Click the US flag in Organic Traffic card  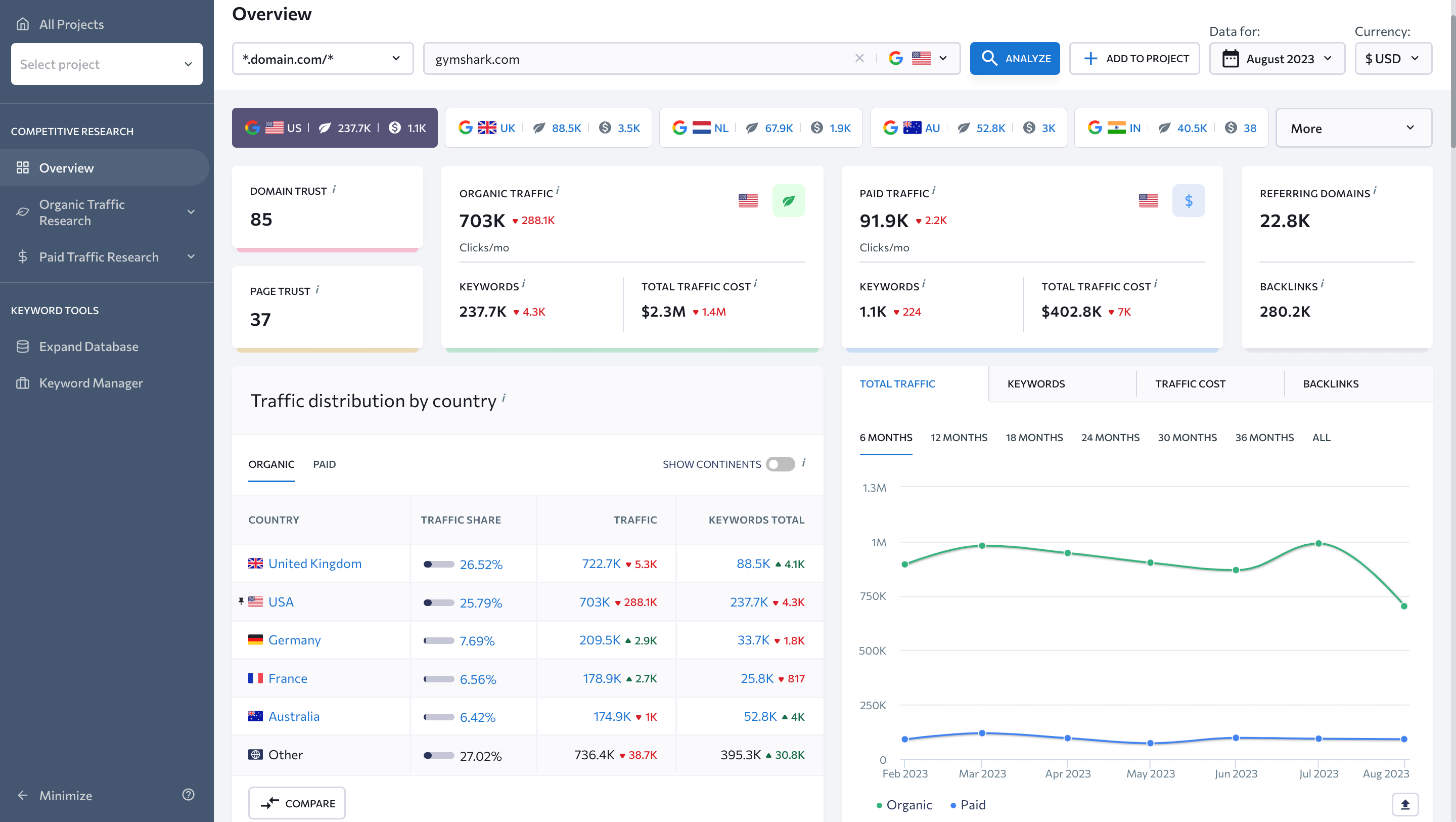click(x=748, y=200)
